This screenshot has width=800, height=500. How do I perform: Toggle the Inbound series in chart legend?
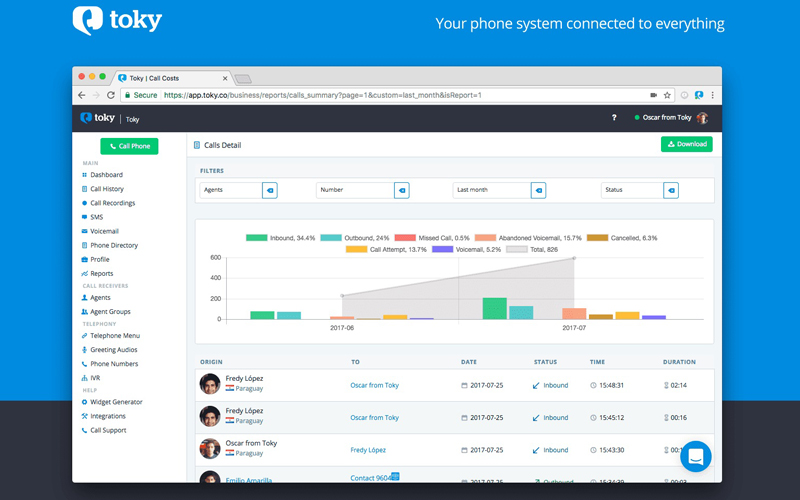tap(281, 238)
